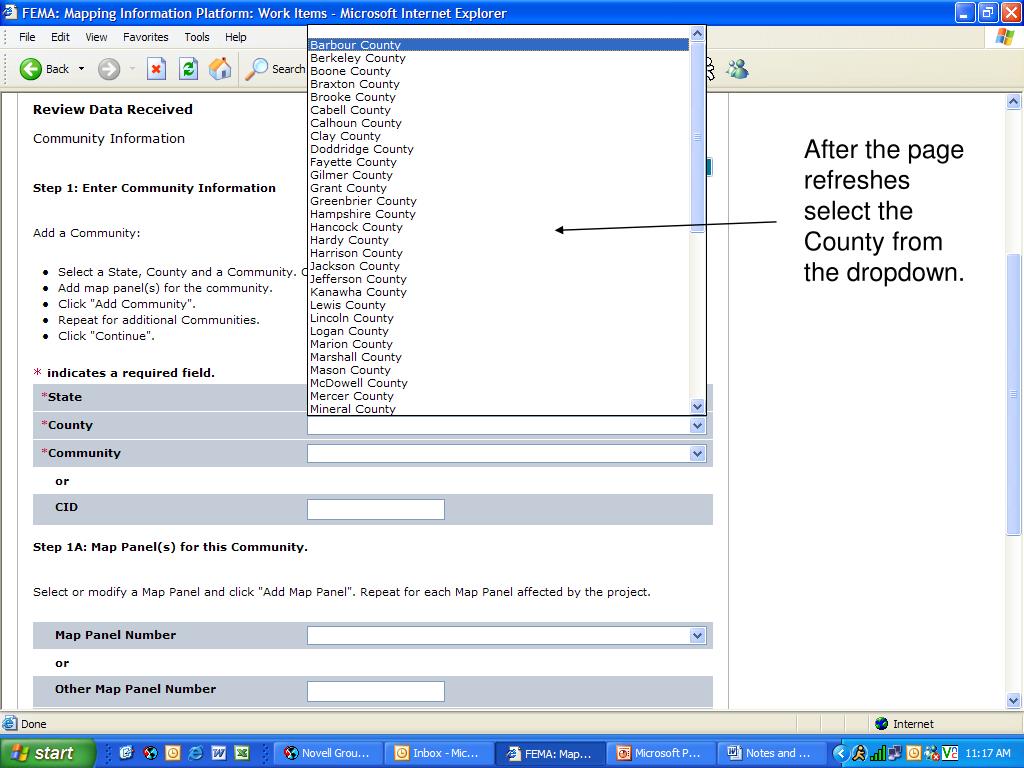Viewport: 1024px width, 768px height.
Task: Pick Hampshire County
Action: pyautogui.click(x=499, y=214)
